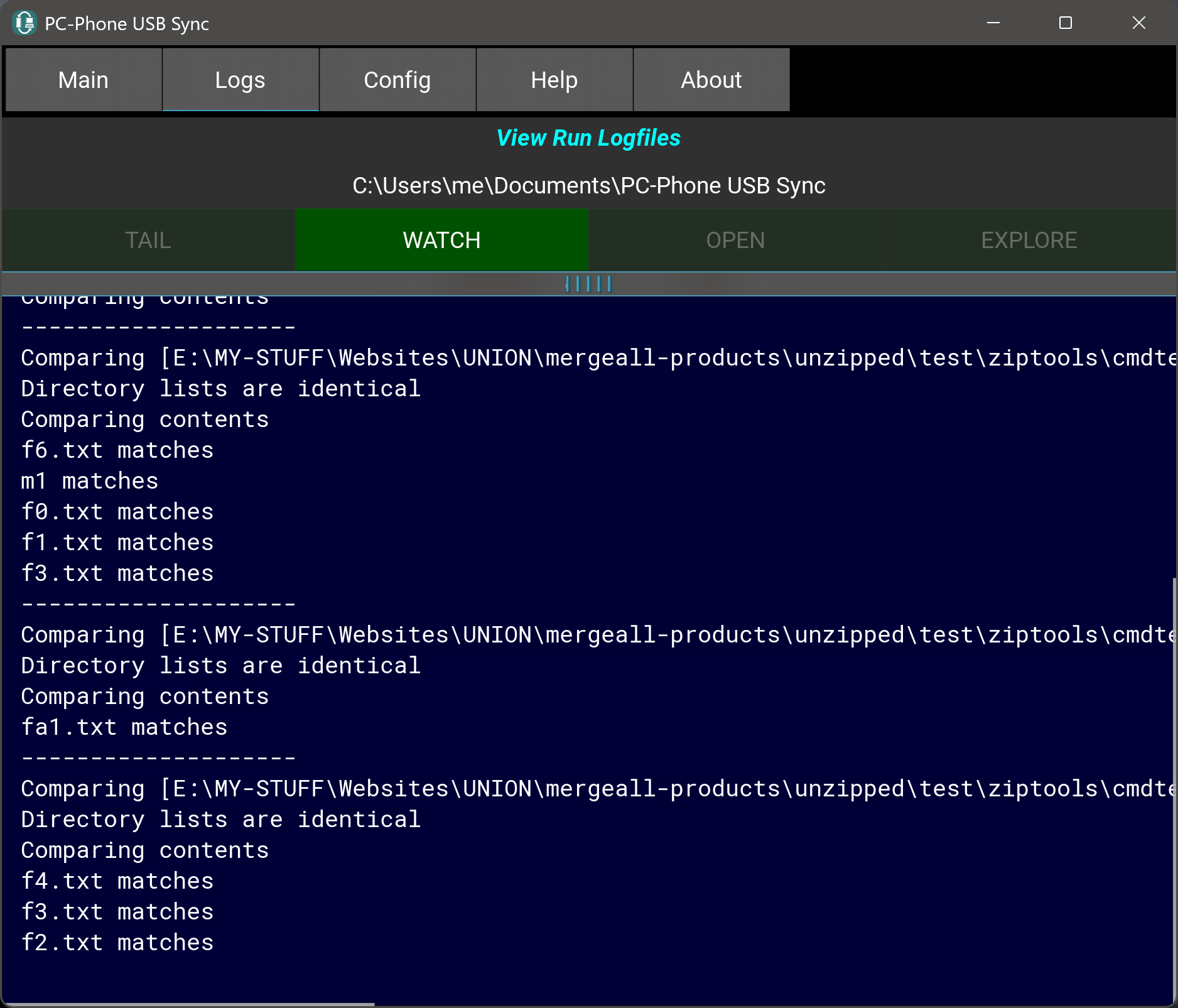The width and height of the screenshot is (1178, 1008).
Task: Click the OPEN logfile button
Action: click(735, 241)
